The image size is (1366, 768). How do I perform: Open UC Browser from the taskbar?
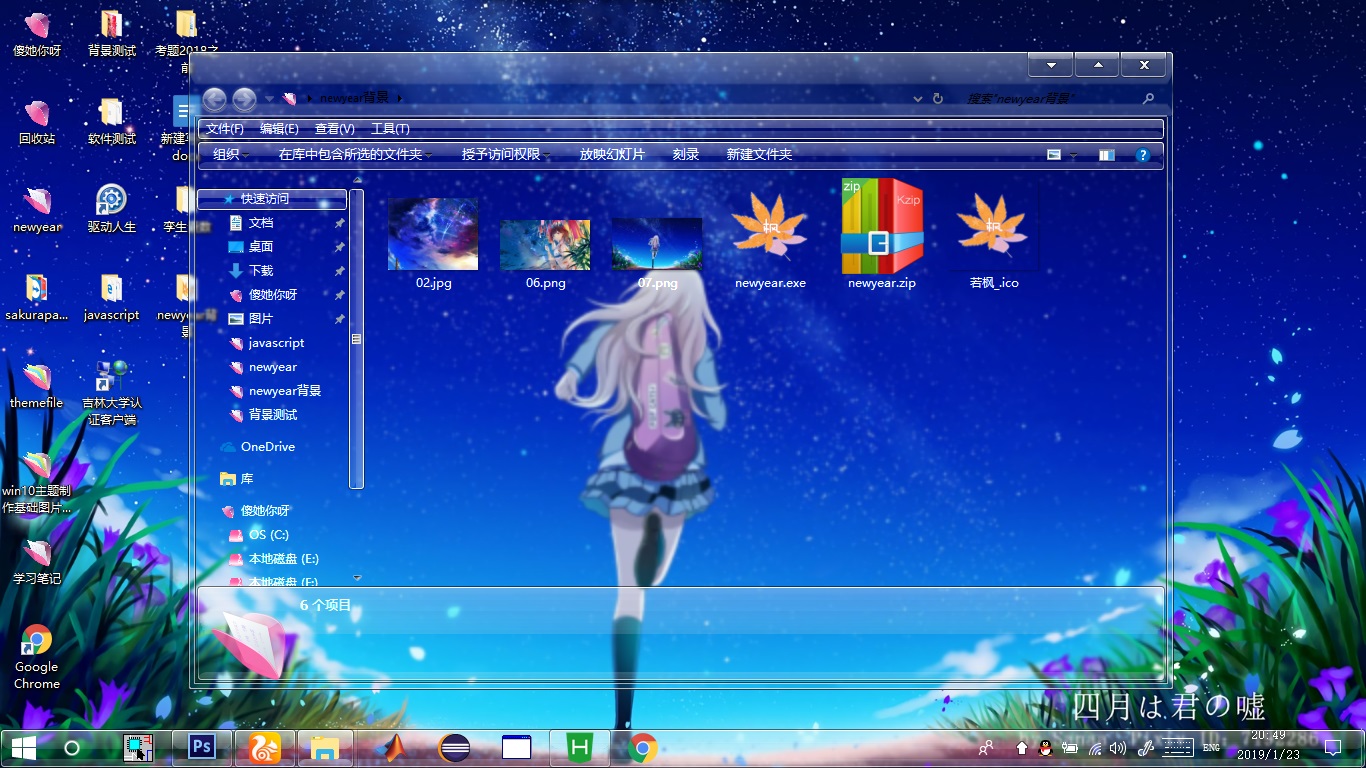(264, 747)
